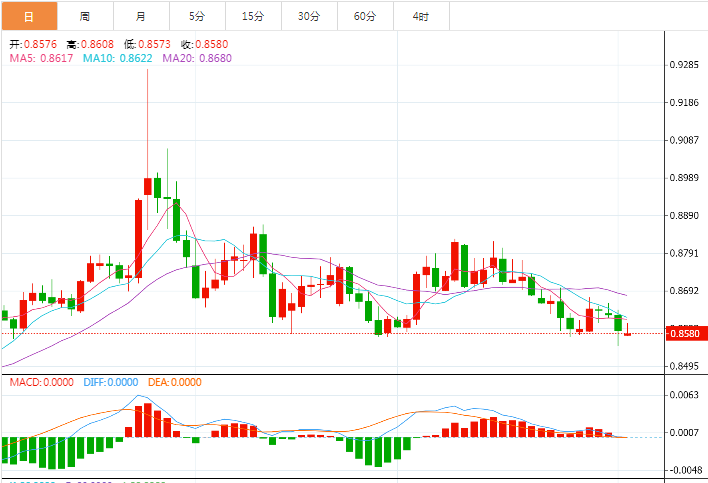Choose the 60分 timeframe tab
The width and height of the screenshot is (708, 483).
tap(365, 16)
